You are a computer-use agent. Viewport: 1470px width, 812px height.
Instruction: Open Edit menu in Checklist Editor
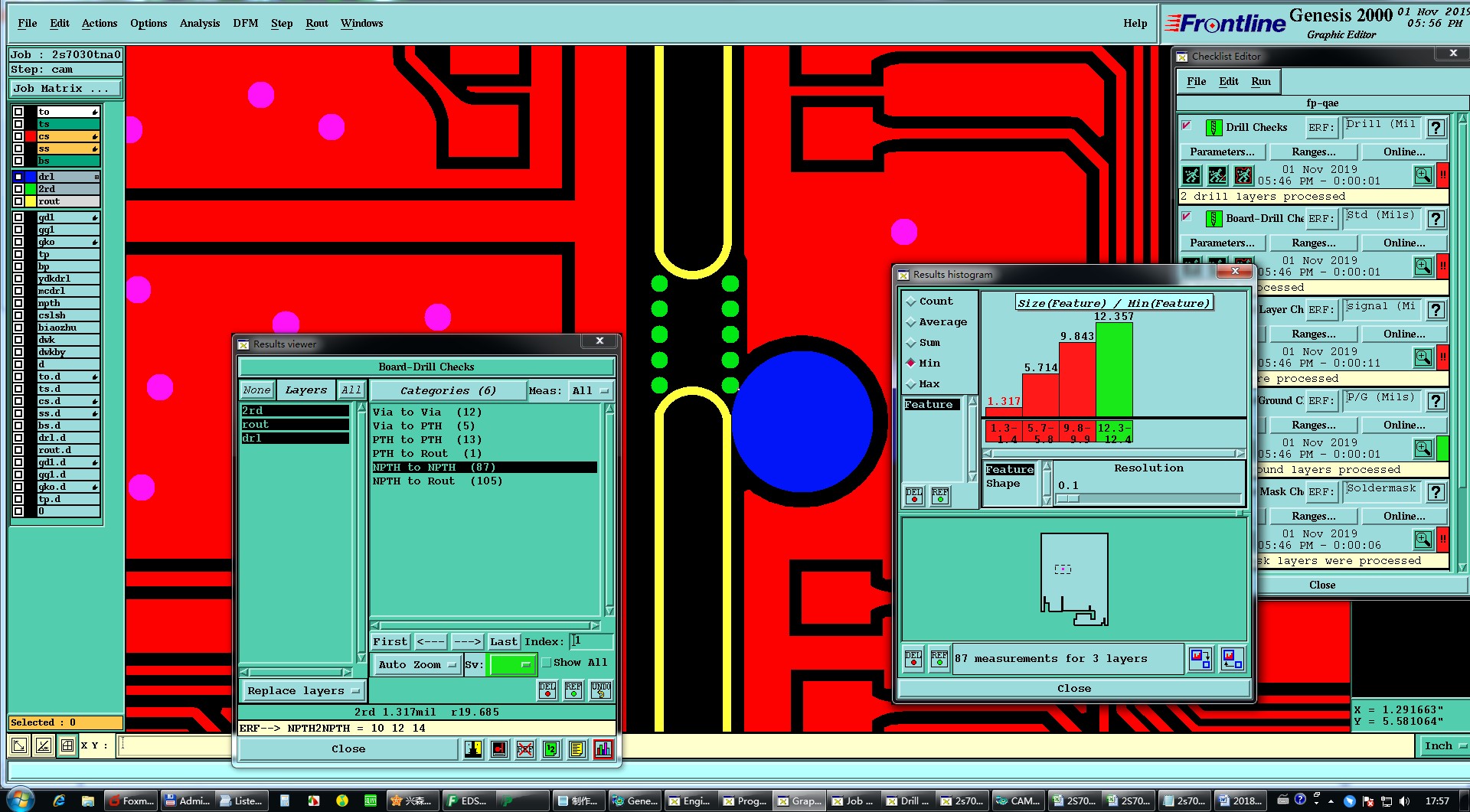click(1229, 81)
